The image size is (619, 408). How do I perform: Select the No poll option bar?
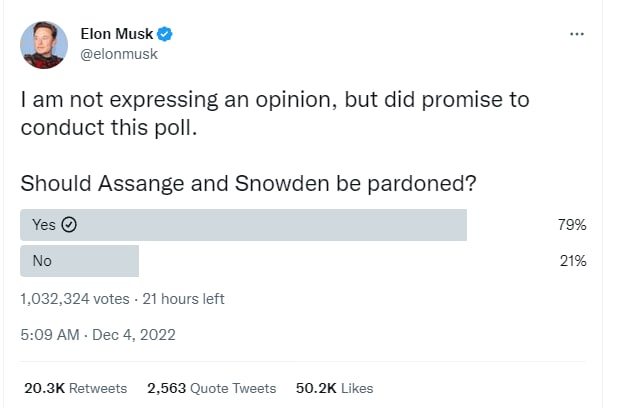click(x=79, y=261)
